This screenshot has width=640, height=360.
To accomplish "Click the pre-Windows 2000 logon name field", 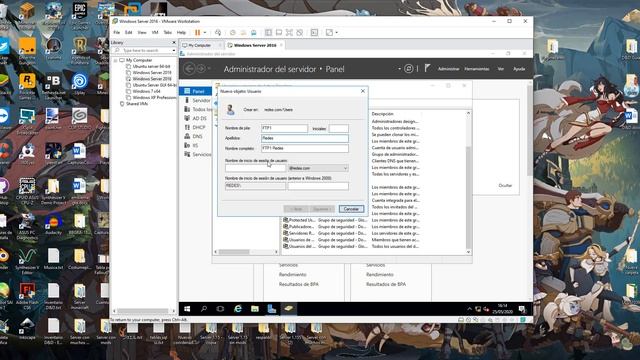I will click(318, 186).
